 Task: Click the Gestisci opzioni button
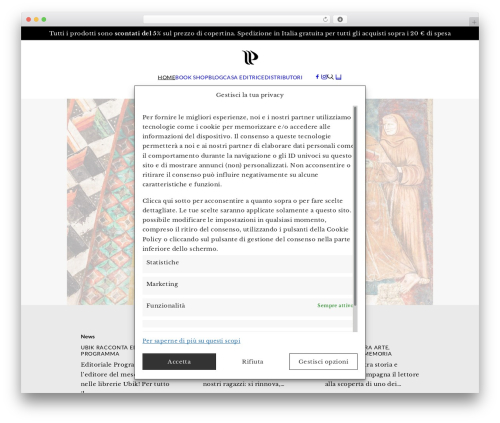click(x=323, y=362)
